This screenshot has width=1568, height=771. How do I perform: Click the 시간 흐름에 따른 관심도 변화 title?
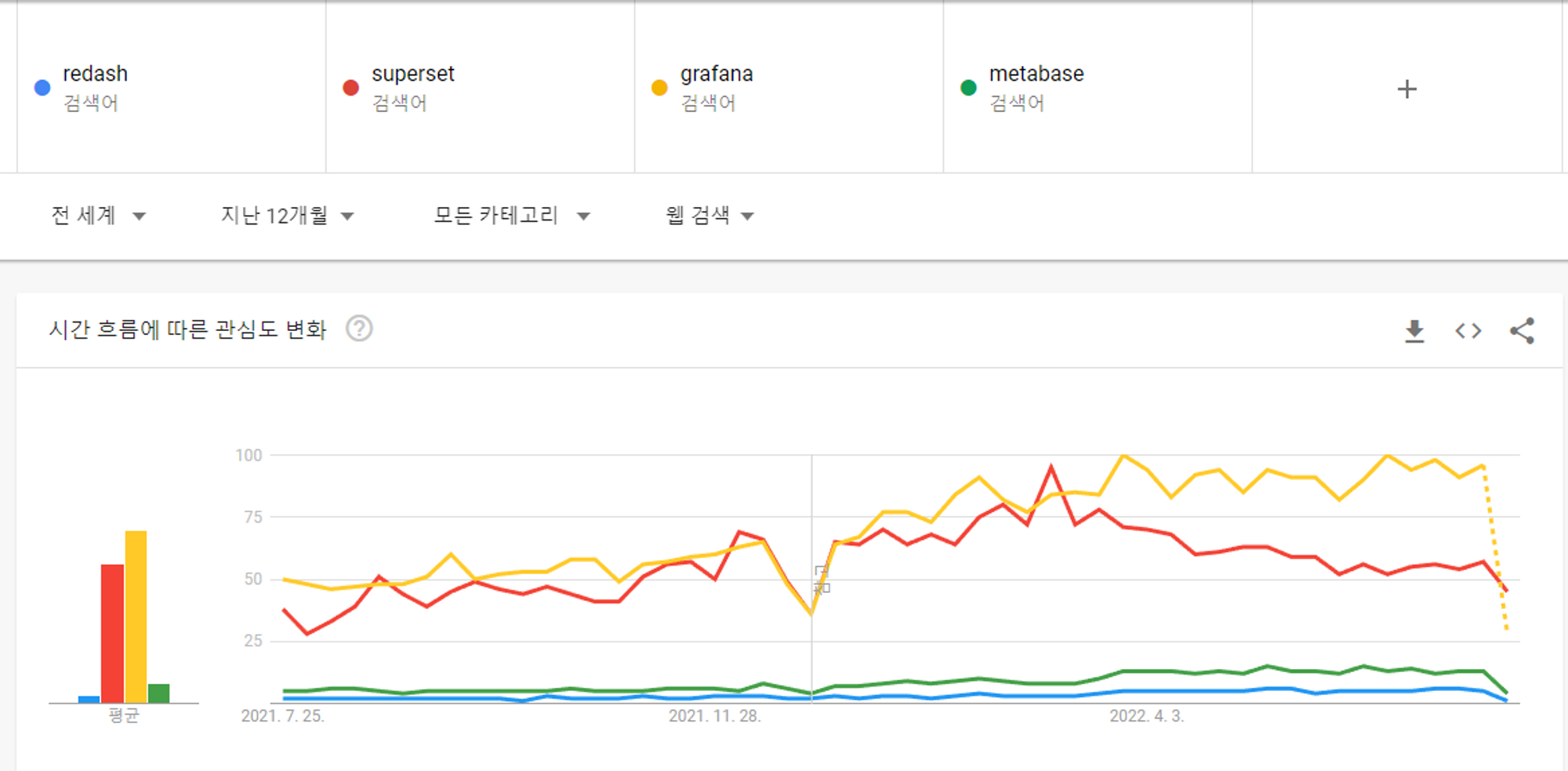(187, 329)
